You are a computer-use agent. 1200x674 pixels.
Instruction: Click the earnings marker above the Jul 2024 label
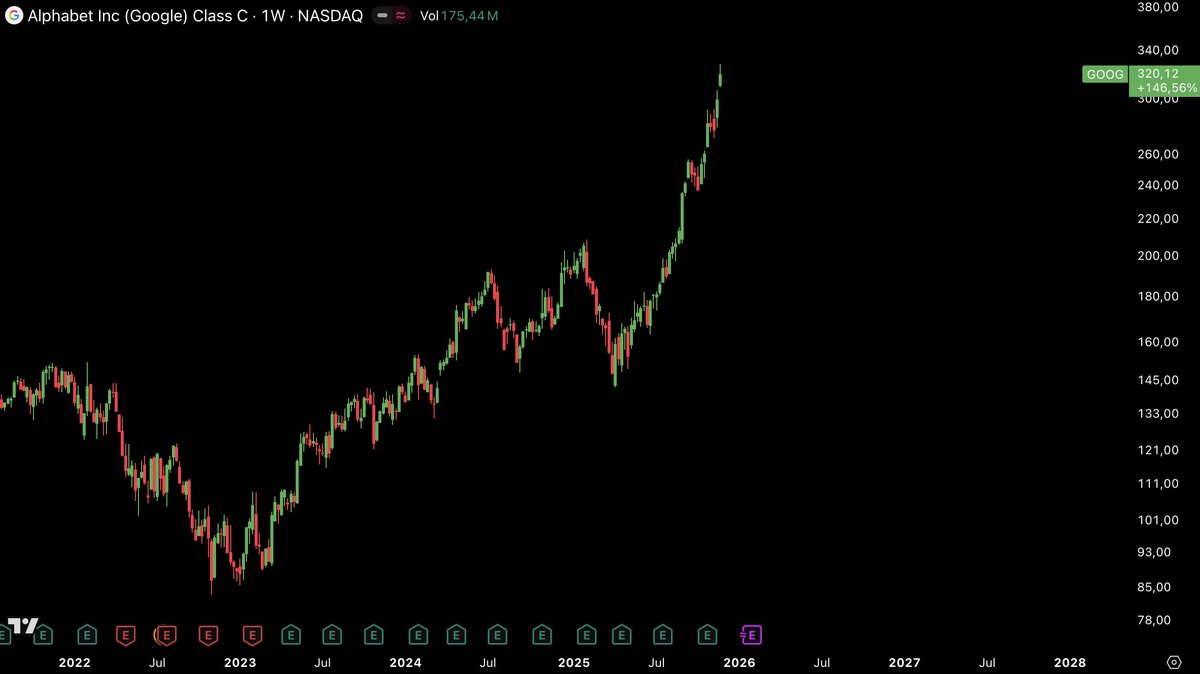click(x=497, y=634)
